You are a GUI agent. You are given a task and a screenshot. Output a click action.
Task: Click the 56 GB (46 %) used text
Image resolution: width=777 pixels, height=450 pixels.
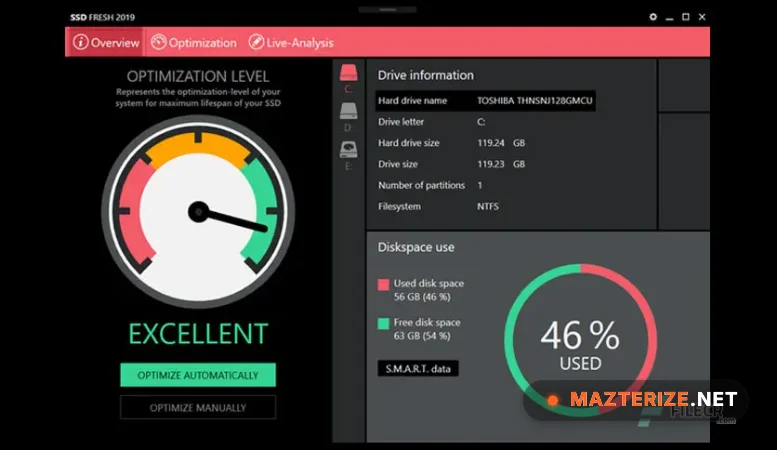422,297
